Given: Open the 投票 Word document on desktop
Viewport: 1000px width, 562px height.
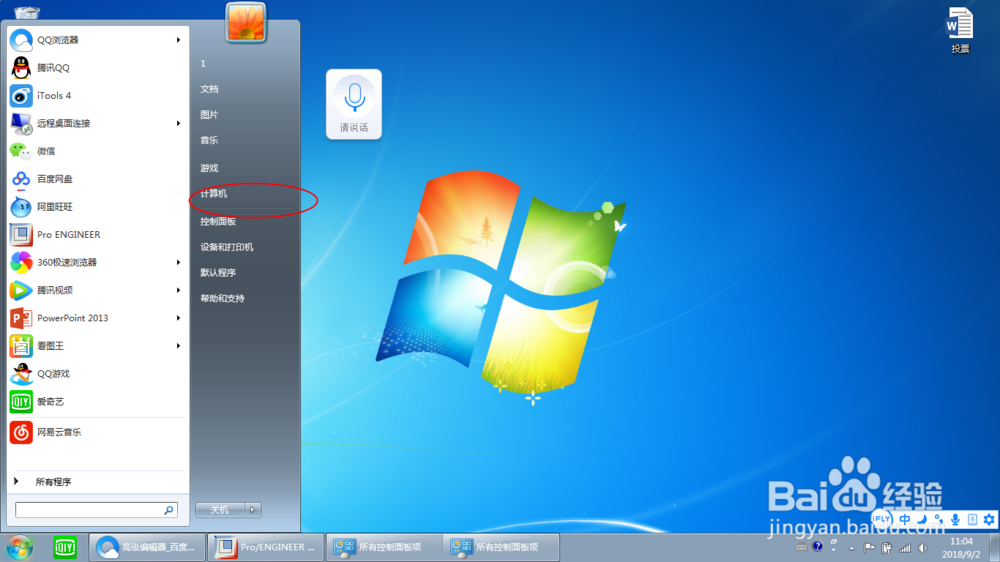Looking at the screenshot, I should click(x=960, y=30).
